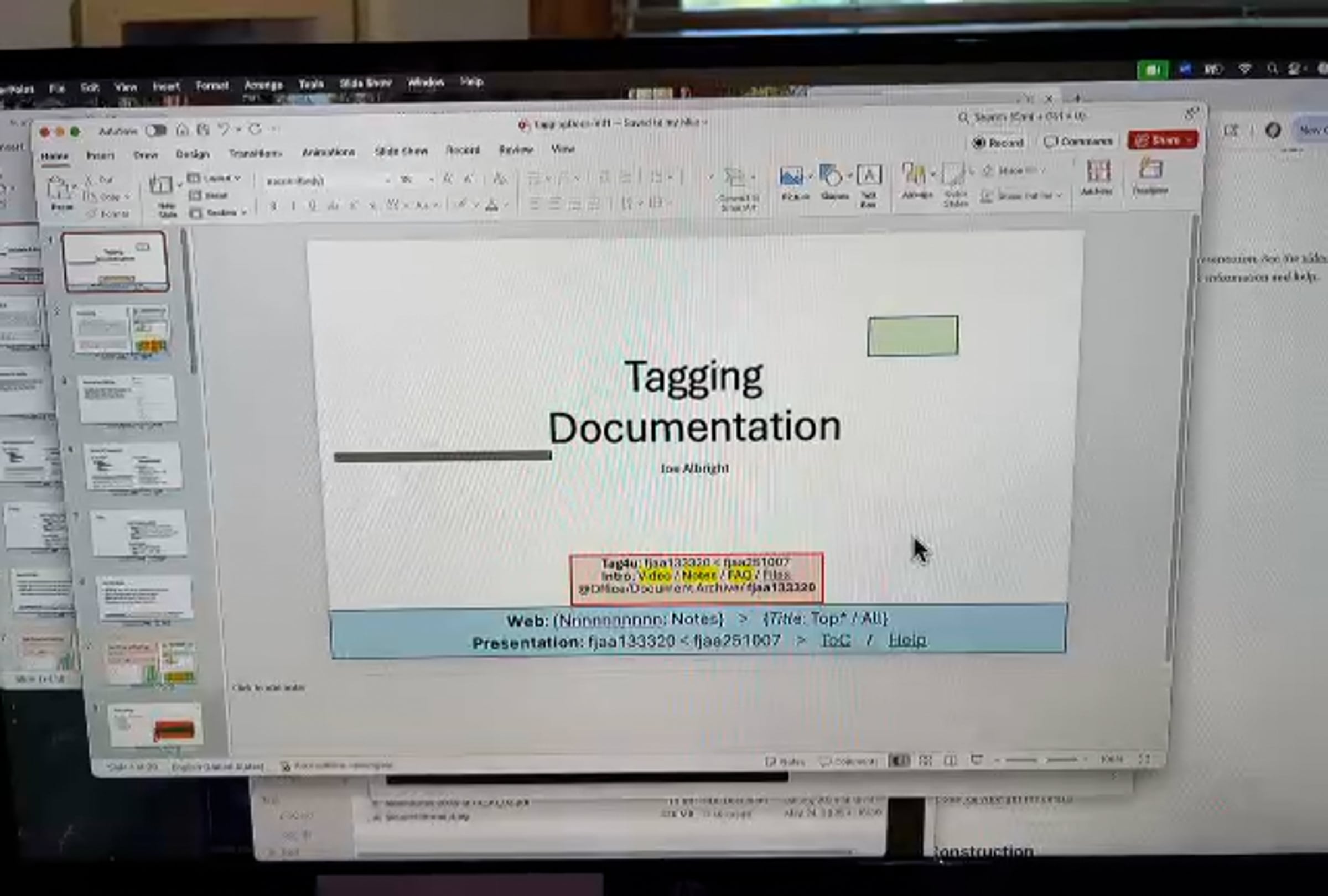Open the Layout dropdown
The image size is (1328, 896).
[215, 178]
